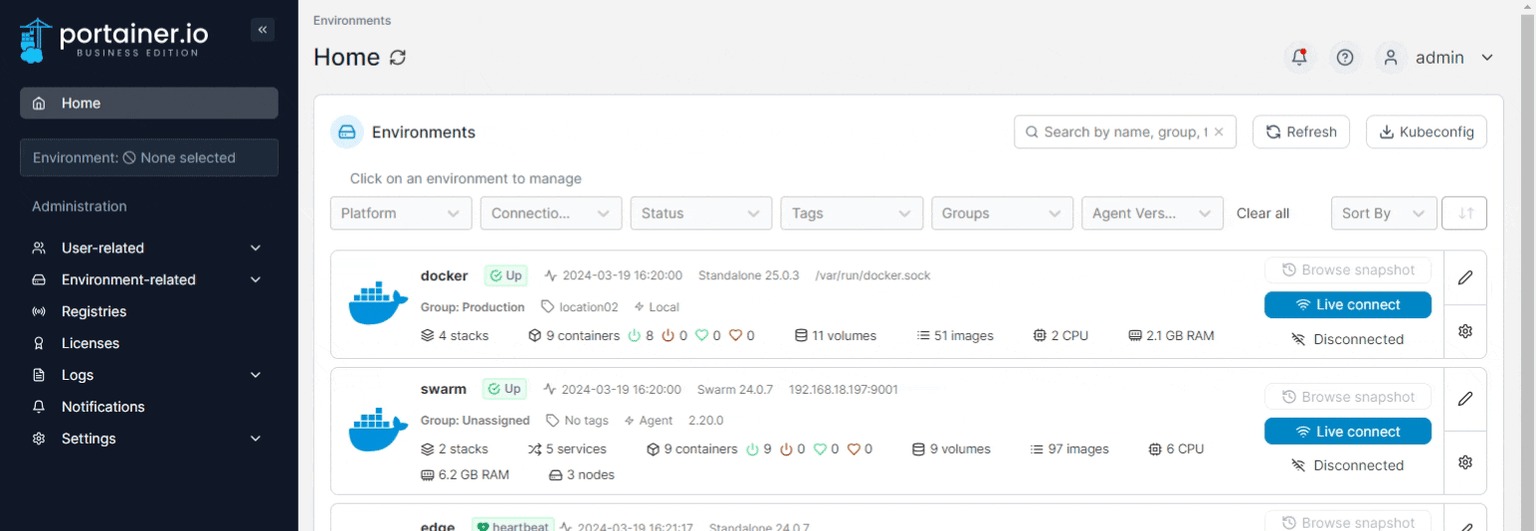Click the docker environment name
Image resolution: width=1536 pixels, height=531 pixels.
coord(444,275)
